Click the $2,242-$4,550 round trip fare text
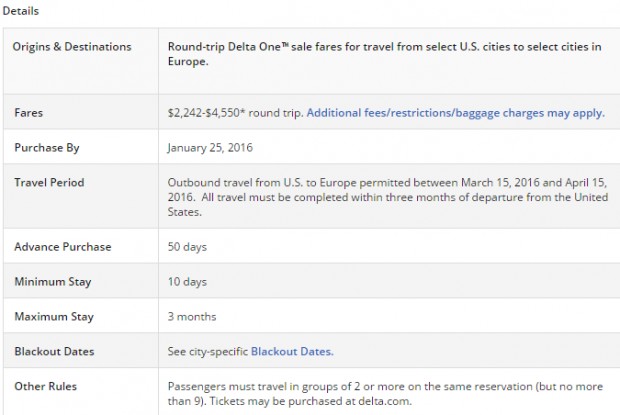Viewport: 620px width, 415px height. click(235, 113)
